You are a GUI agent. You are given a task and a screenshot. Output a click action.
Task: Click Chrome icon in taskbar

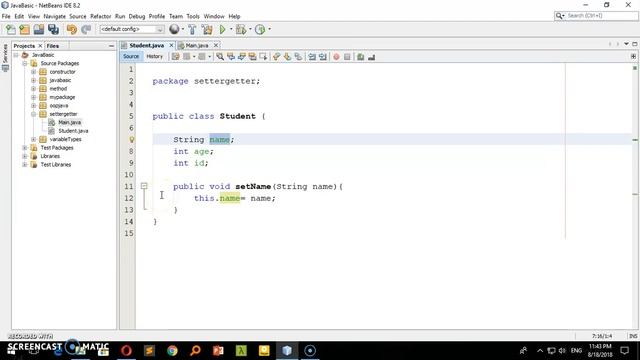click(172, 351)
